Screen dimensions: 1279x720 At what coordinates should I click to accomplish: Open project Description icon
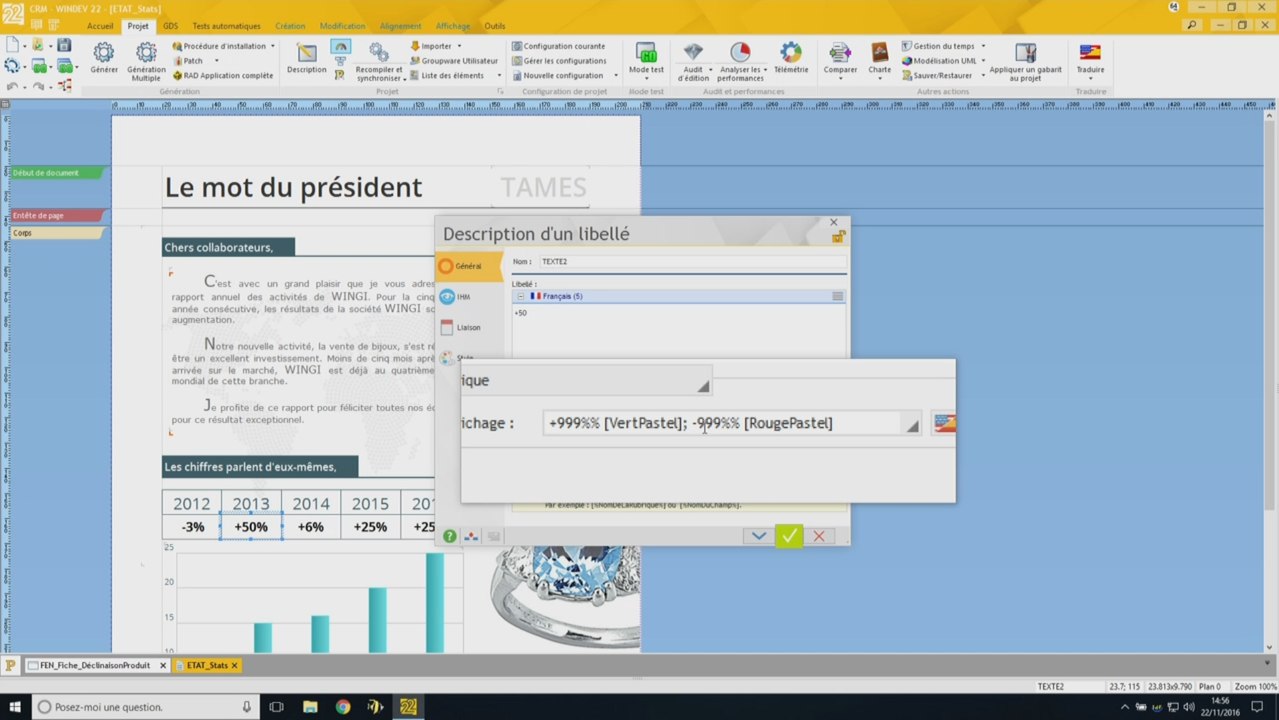click(x=306, y=52)
